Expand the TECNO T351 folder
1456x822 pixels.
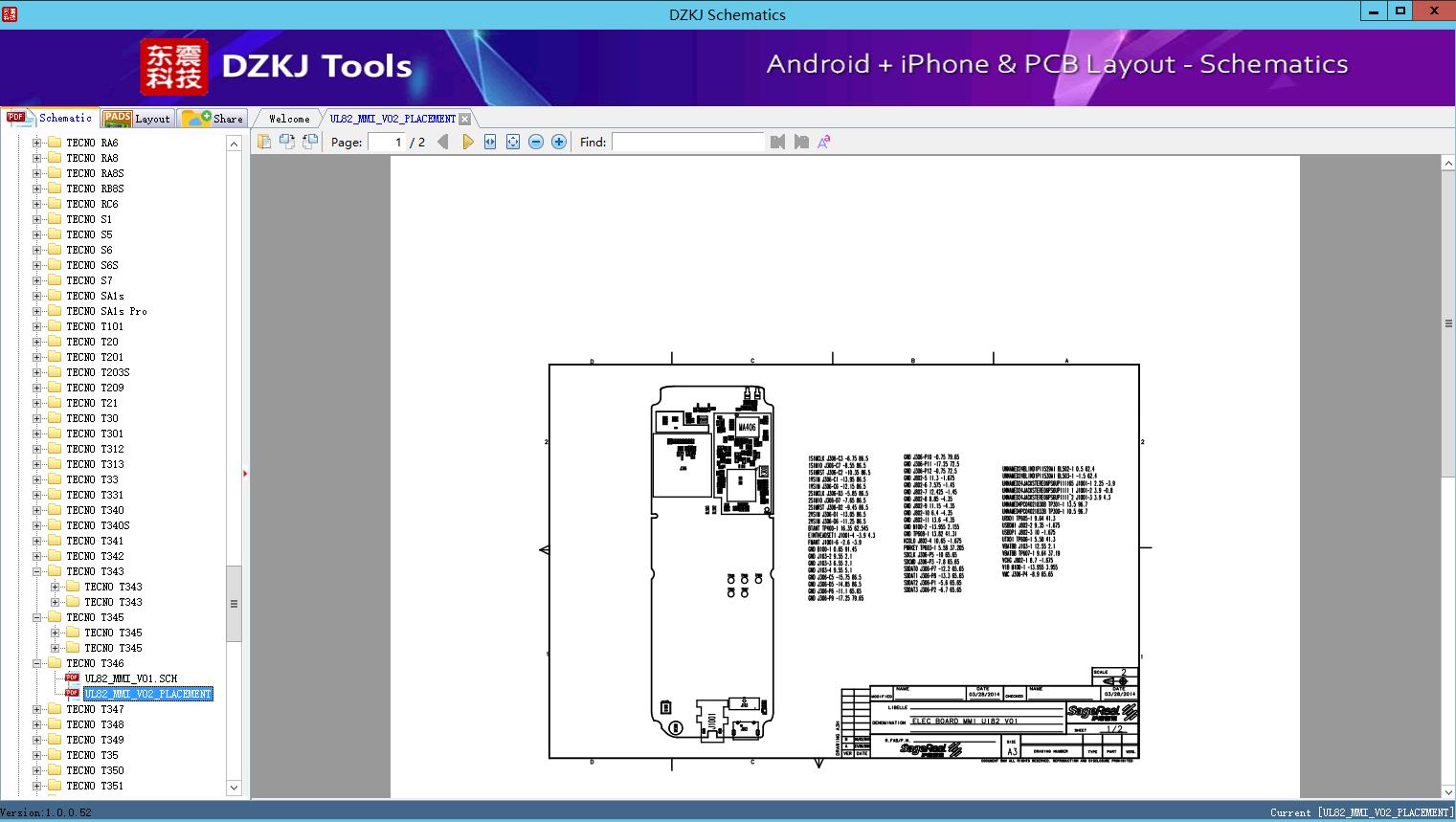click(37, 786)
